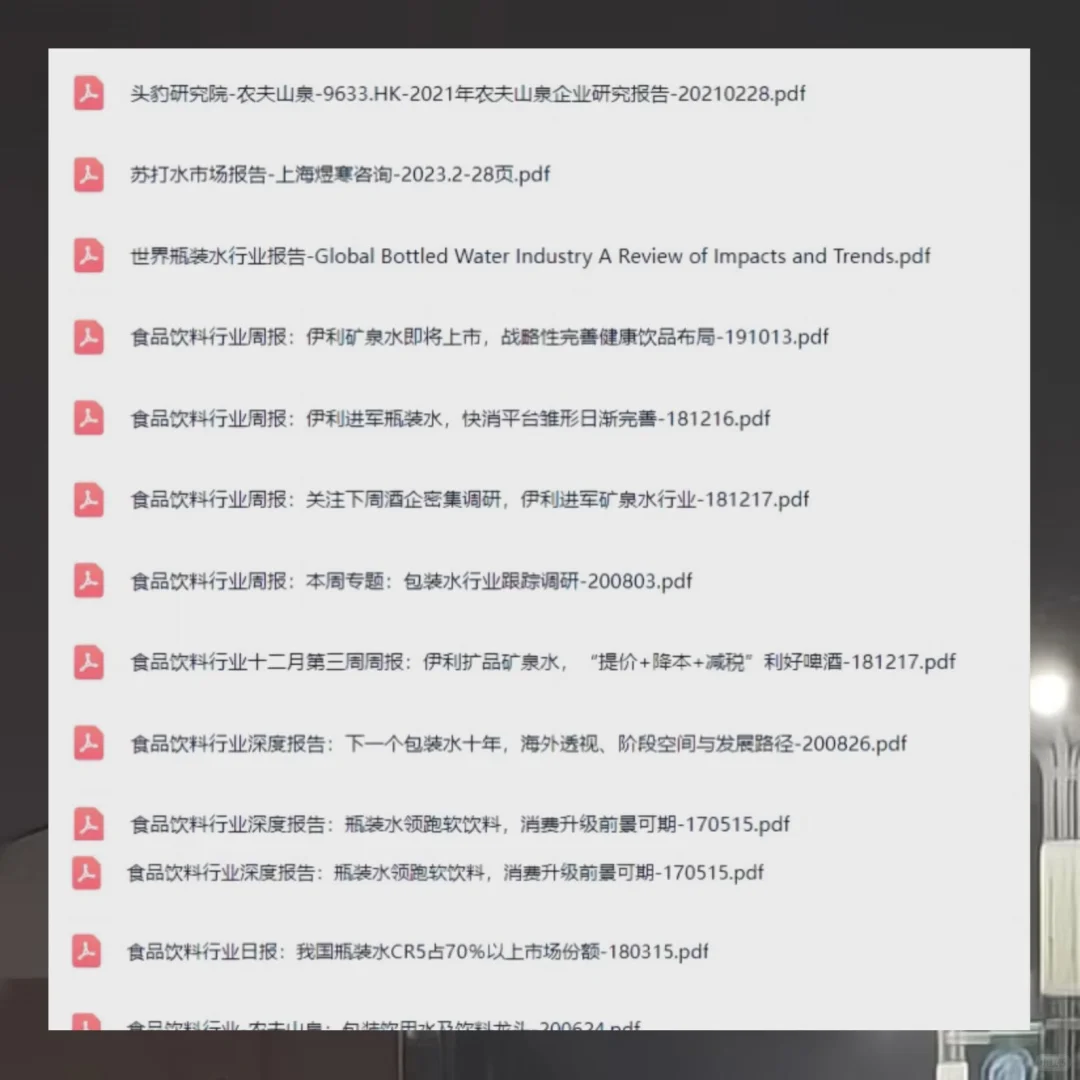This screenshot has height=1080, width=1080.
Task: Open the 伊利矿泉水即将上市 weekly report
Action: [476, 337]
